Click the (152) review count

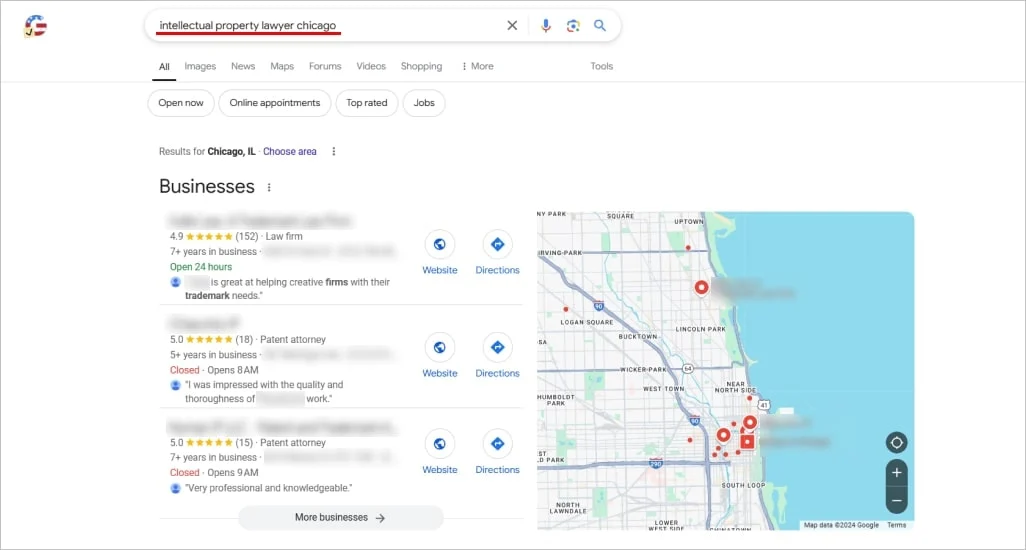click(x=247, y=236)
